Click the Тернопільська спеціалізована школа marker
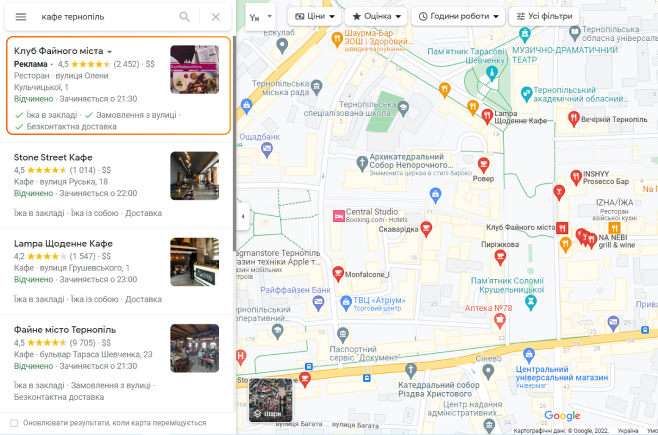The width and height of the screenshot is (658, 435). [403, 107]
